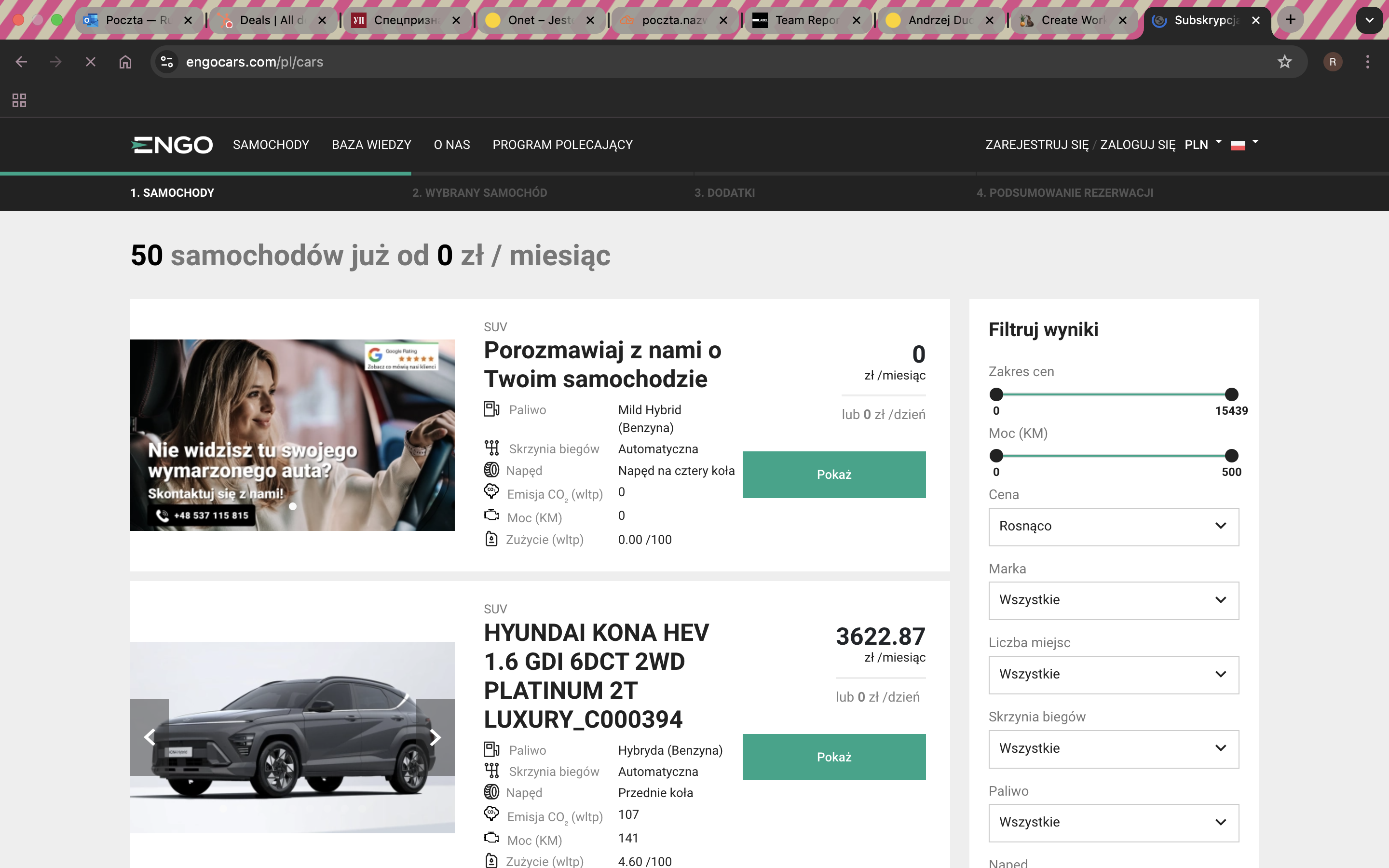Viewport: 1389px width, 868px height.
Task: Click ZAREJESTRUJ SIĘ link
Action: pos(1036,145)
